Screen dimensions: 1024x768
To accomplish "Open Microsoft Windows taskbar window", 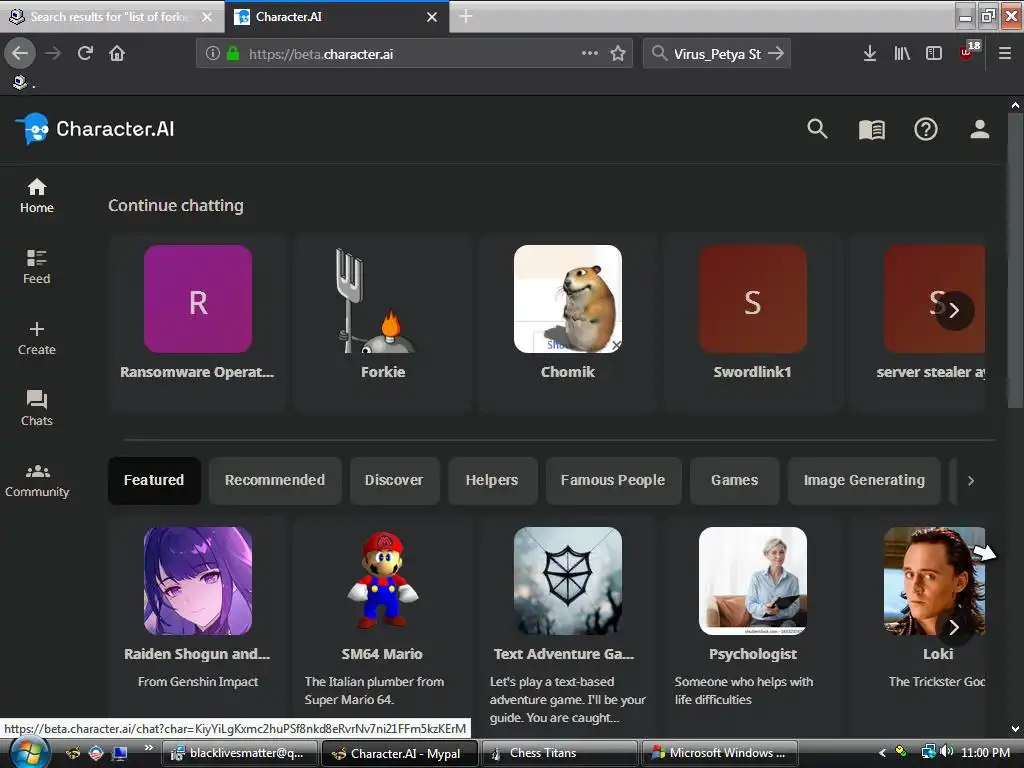I will click(x=720, y=753).
